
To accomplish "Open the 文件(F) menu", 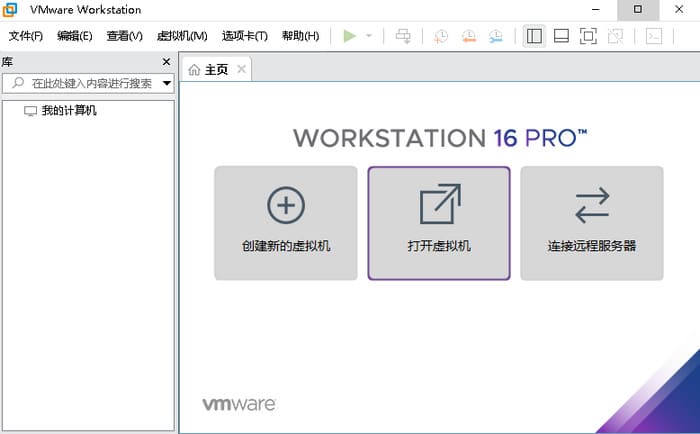I will [25, 36].
